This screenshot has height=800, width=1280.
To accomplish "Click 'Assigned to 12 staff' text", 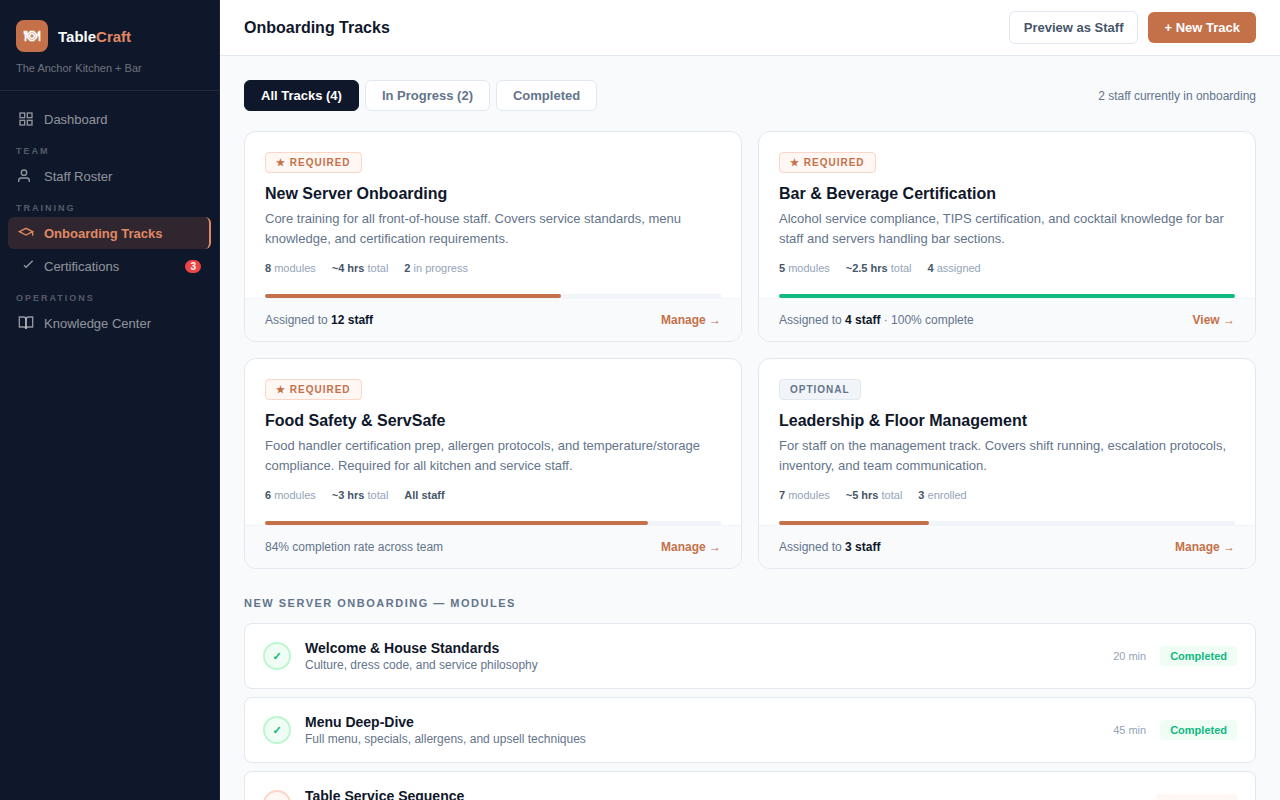I will click(319, 320).
